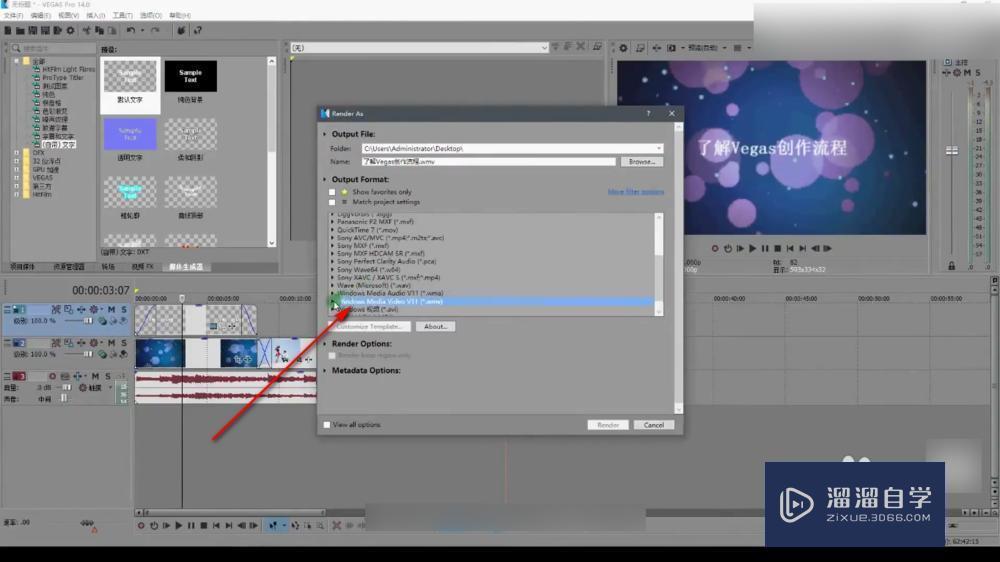
Task: Select Windows Media Audio V11 (*.wma)
Action: coord(390,293)
